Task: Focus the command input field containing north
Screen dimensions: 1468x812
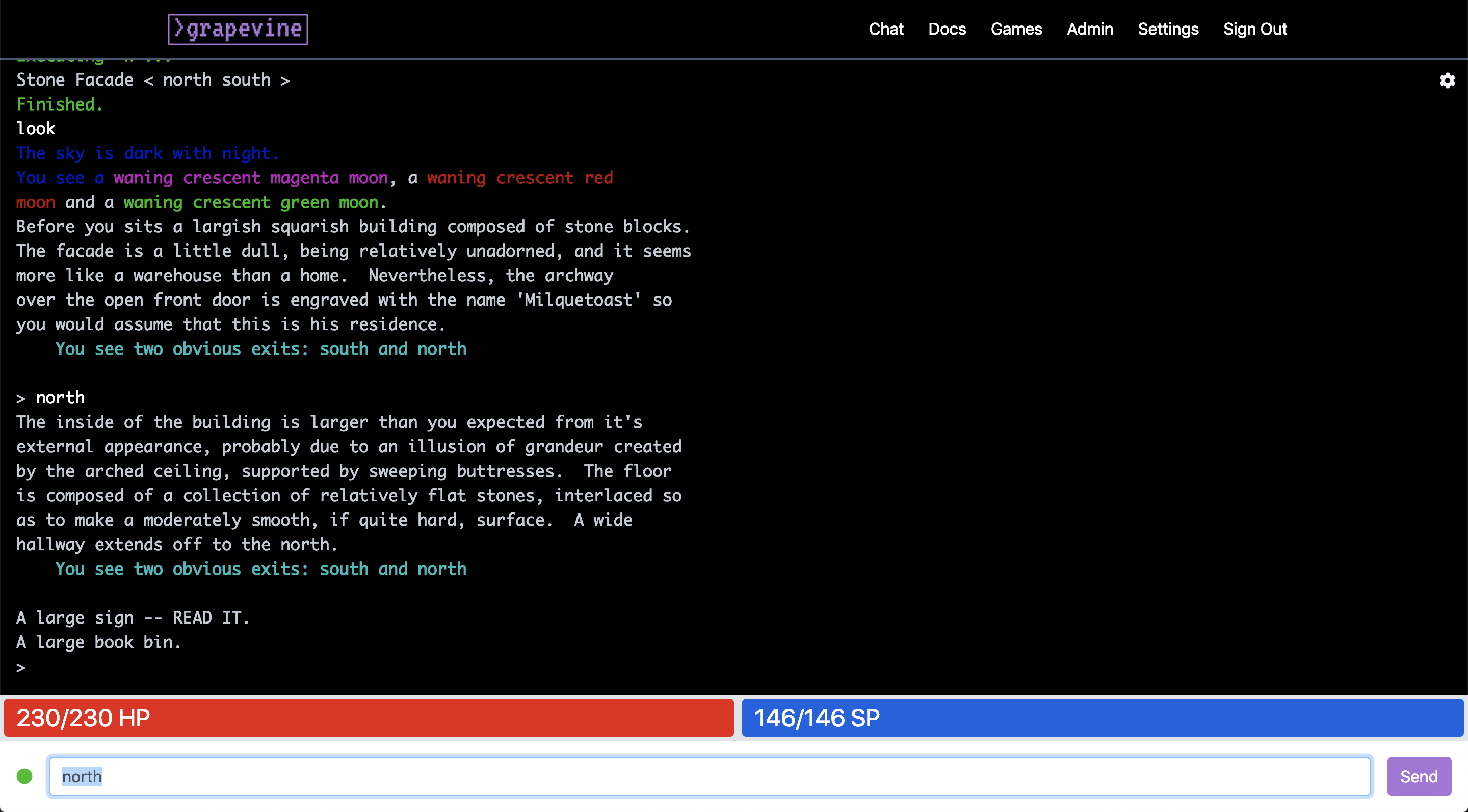Action: [710, 776]
